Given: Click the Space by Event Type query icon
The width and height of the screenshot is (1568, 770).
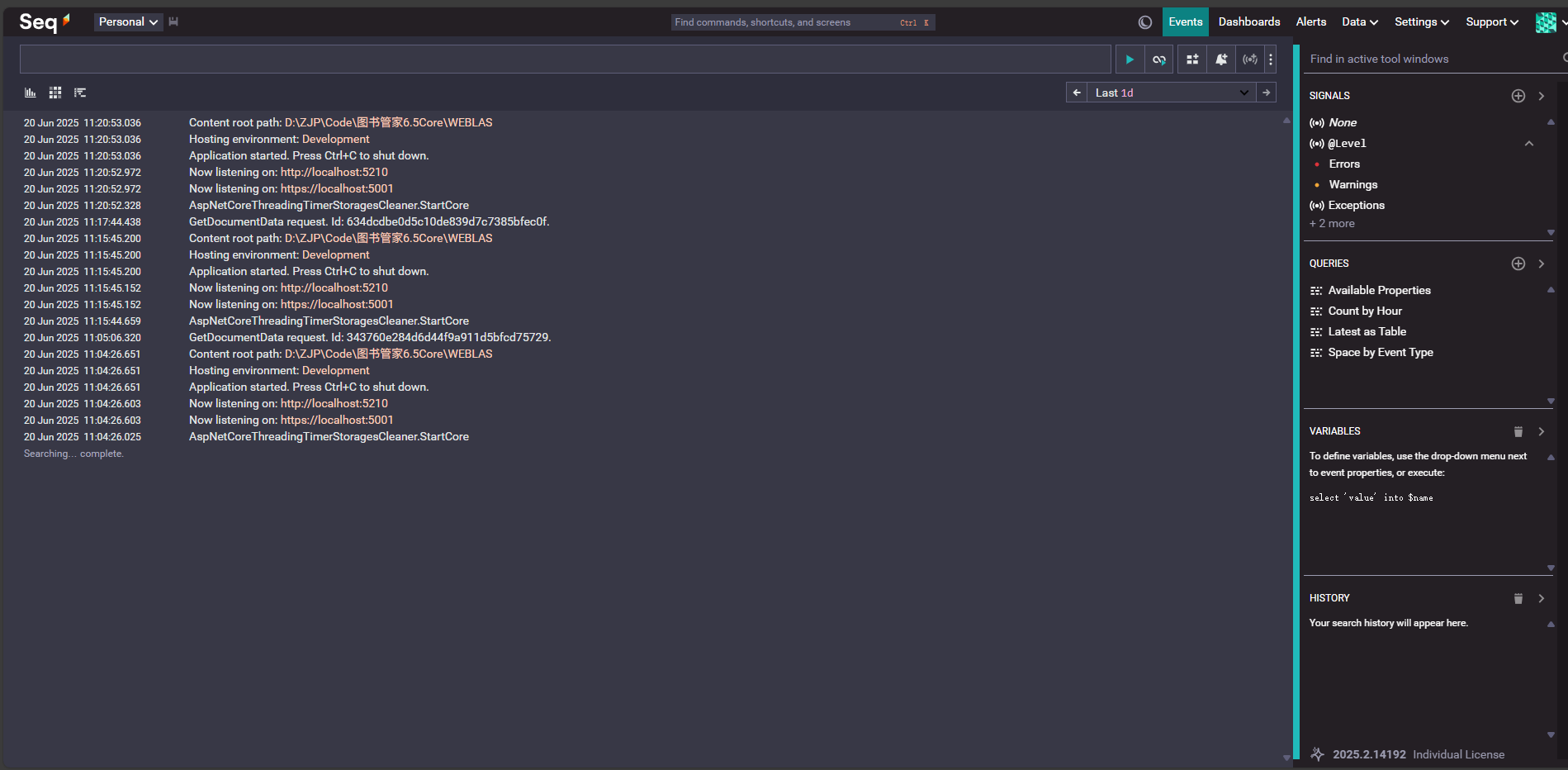Looking at the screenshot, I should (1316, 353).
